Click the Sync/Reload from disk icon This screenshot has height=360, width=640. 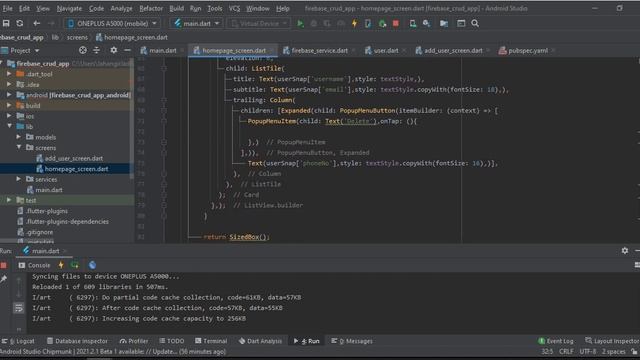pos(20,24)
